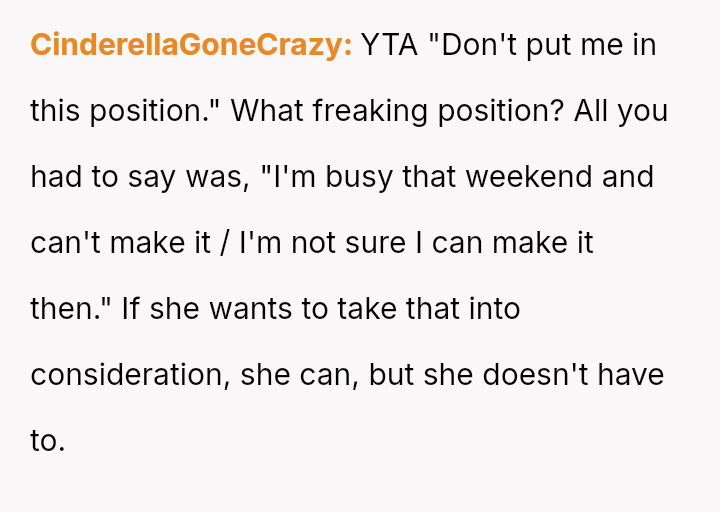Click the word "into" in the comment

tap(490, 309)
